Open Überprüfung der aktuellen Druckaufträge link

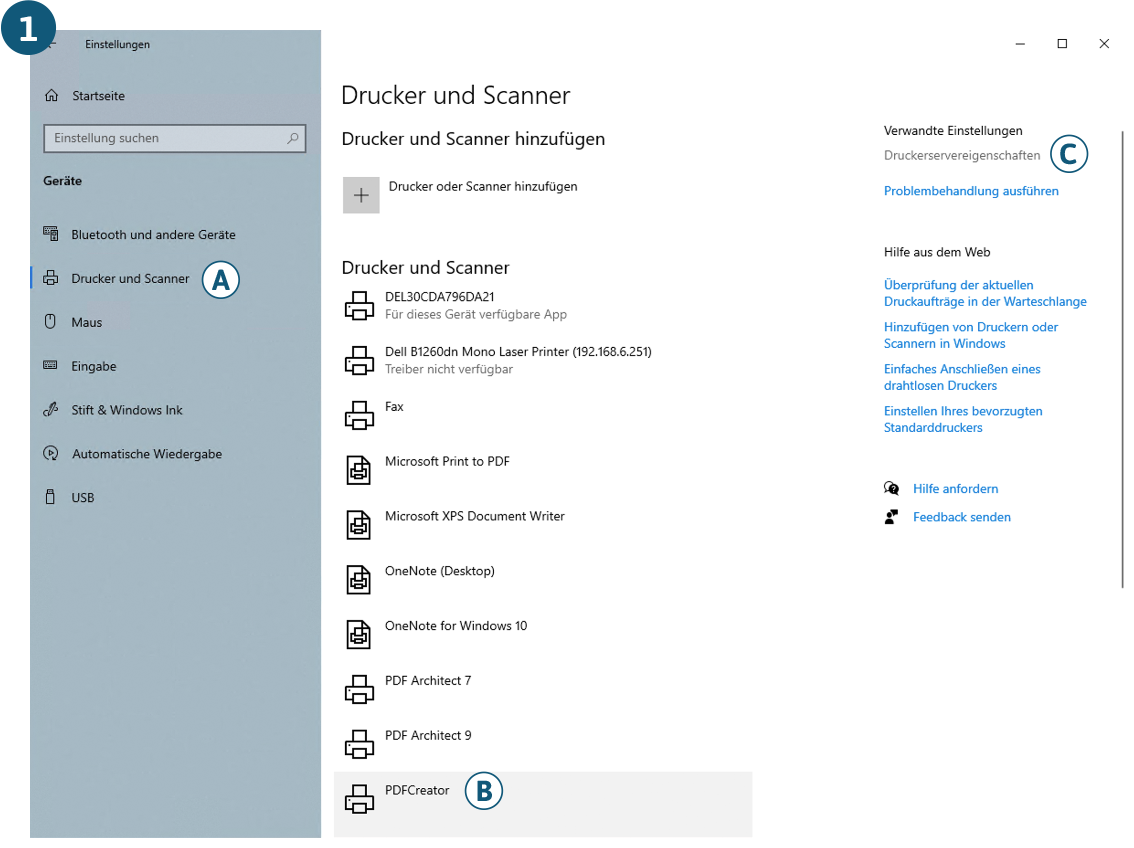click(x=985, y=293)
